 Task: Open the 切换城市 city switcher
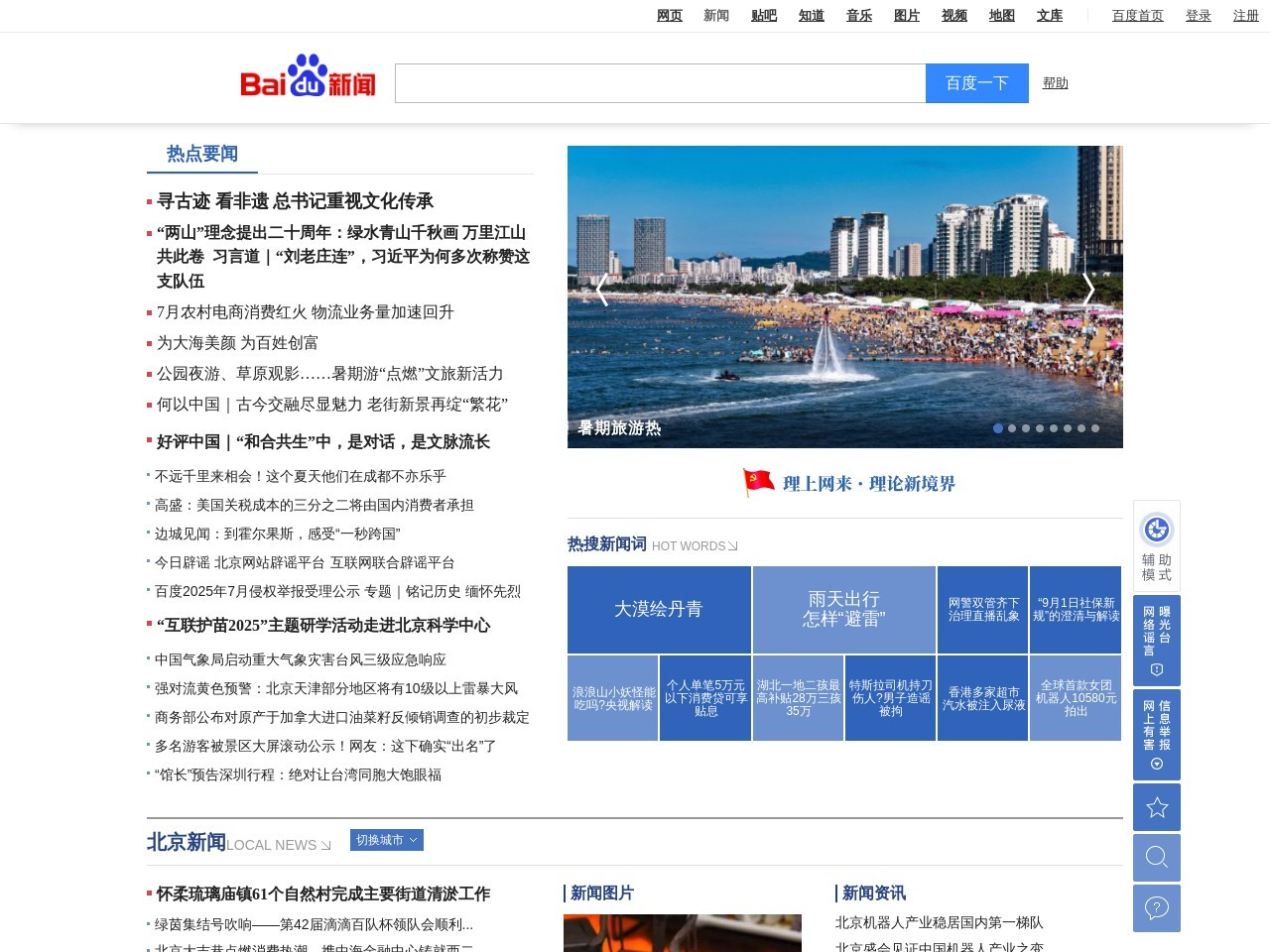tap(387, 840)
